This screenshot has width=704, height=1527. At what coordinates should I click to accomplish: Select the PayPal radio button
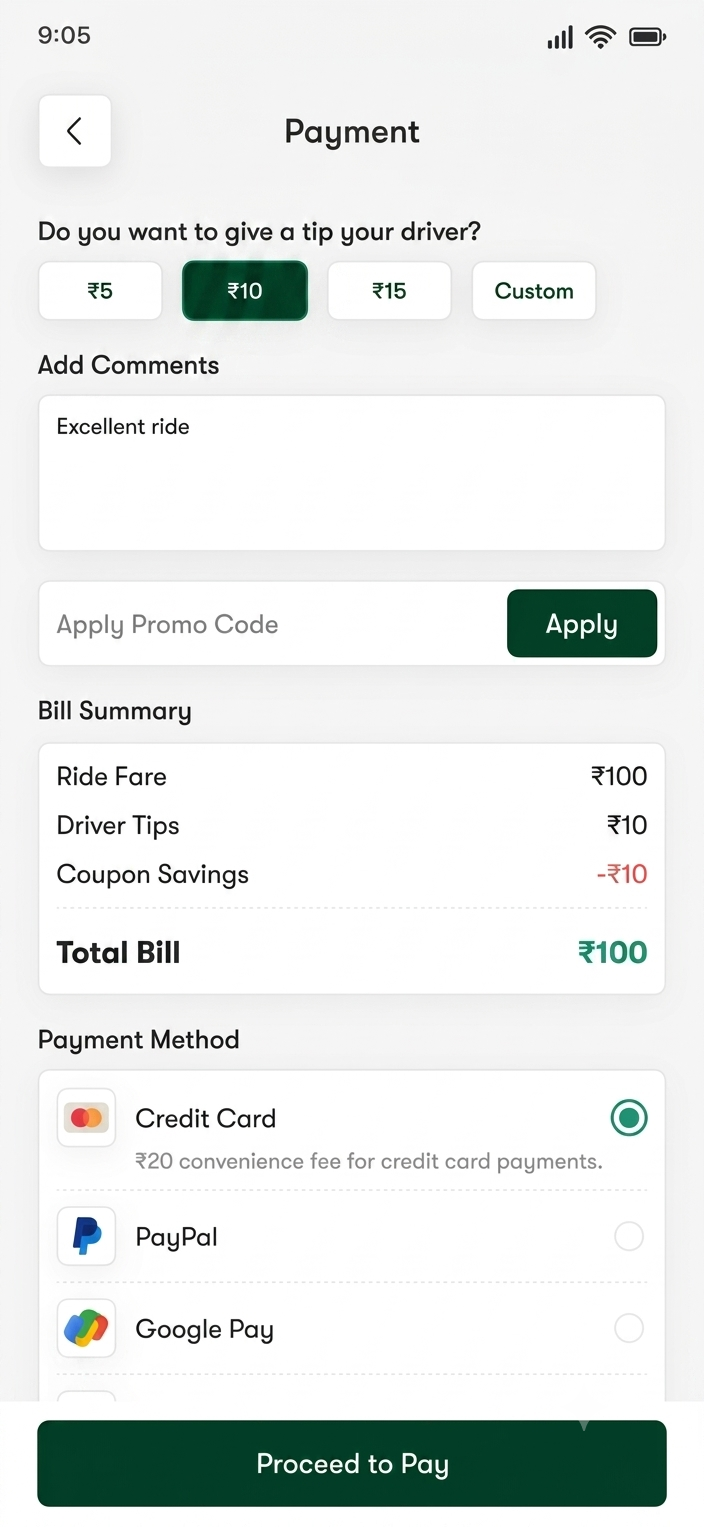click(629, 1237)
